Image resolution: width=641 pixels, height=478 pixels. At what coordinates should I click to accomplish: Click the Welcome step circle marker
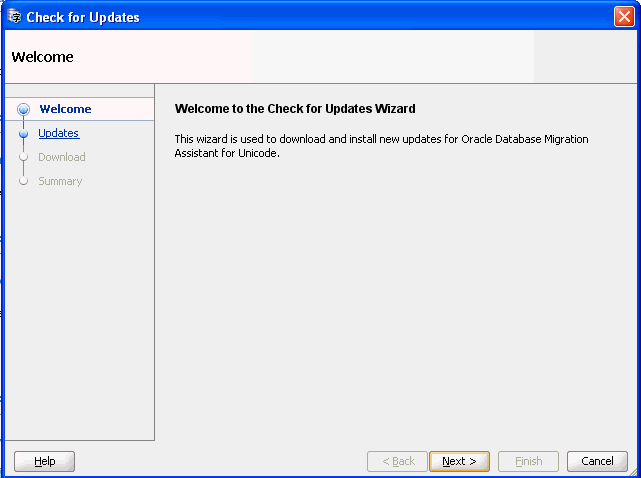pyautogui.click(x=24, y=109)
